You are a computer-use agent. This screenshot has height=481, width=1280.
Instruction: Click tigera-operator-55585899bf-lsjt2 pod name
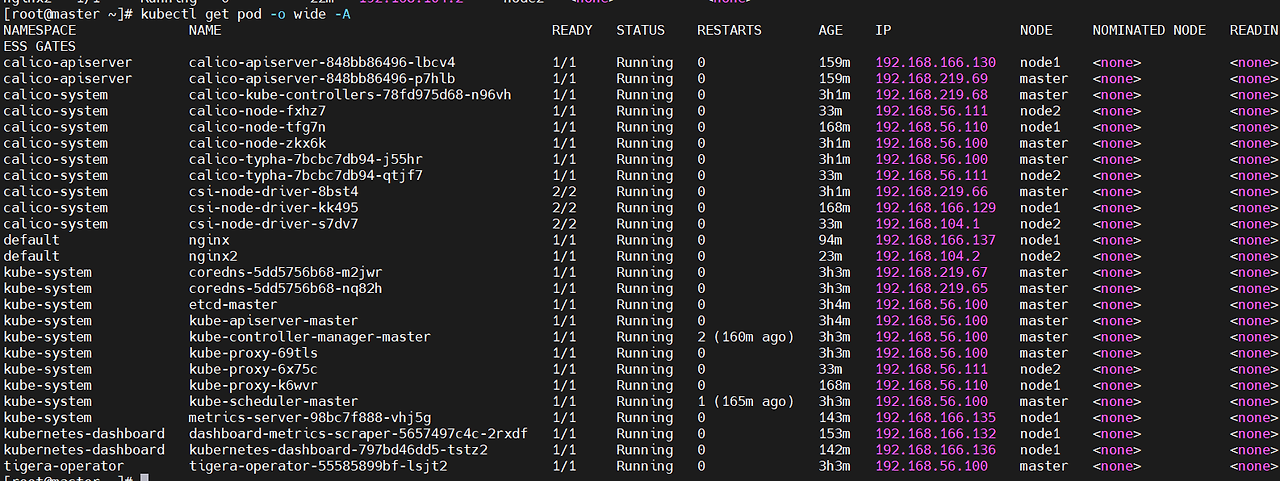pyautogui.click(x=318, y=466)
